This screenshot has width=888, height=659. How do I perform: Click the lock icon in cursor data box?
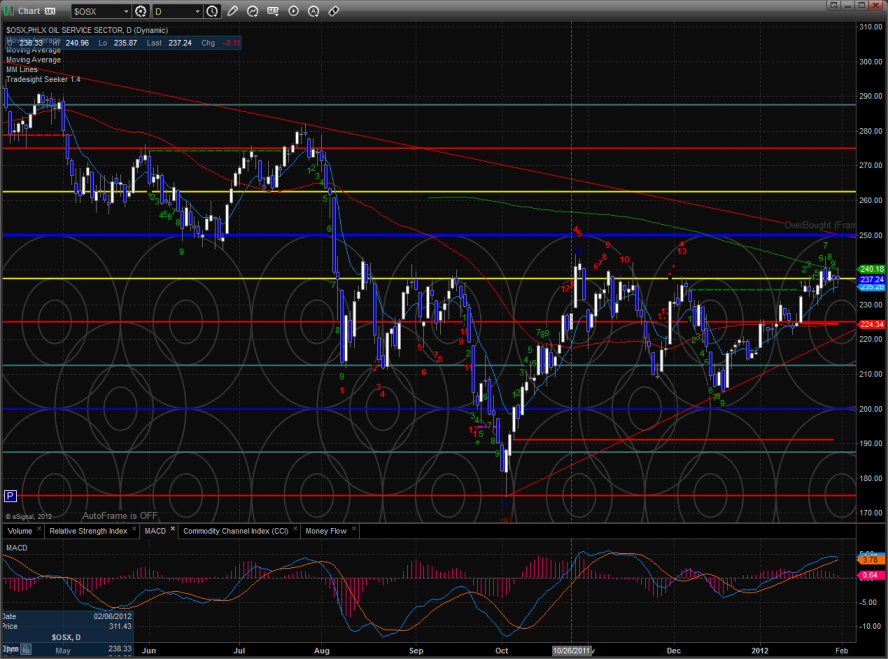pos(26,649)
